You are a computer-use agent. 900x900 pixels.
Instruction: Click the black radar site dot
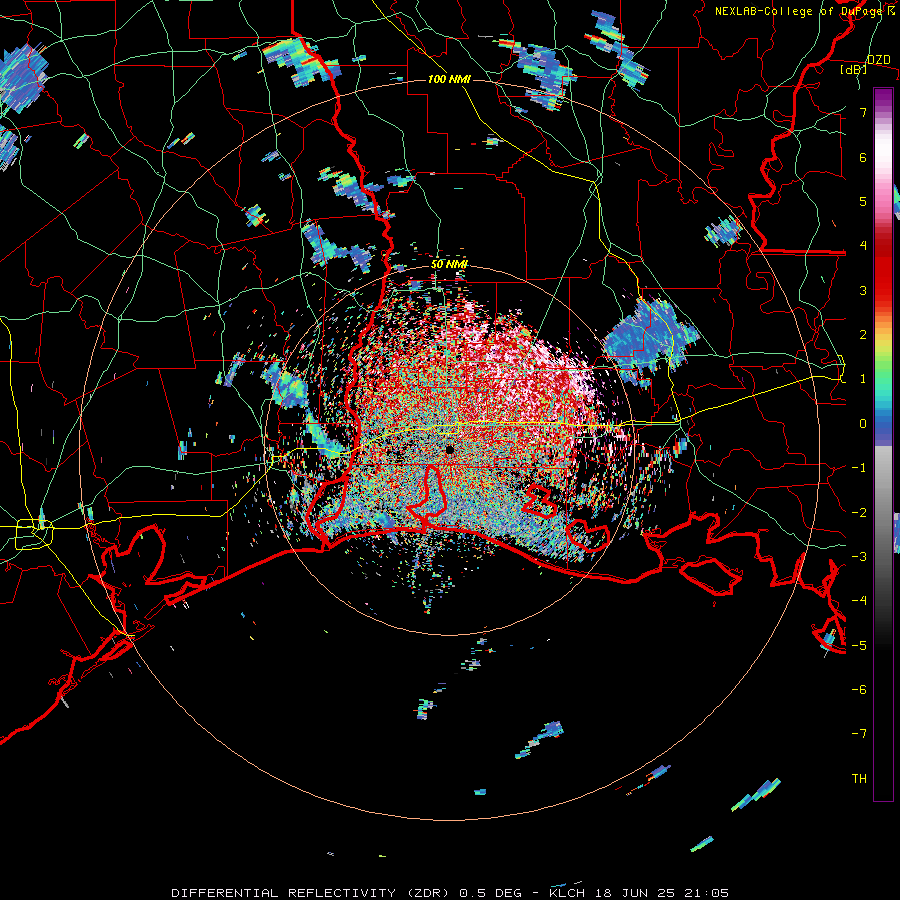coord(450,450)
